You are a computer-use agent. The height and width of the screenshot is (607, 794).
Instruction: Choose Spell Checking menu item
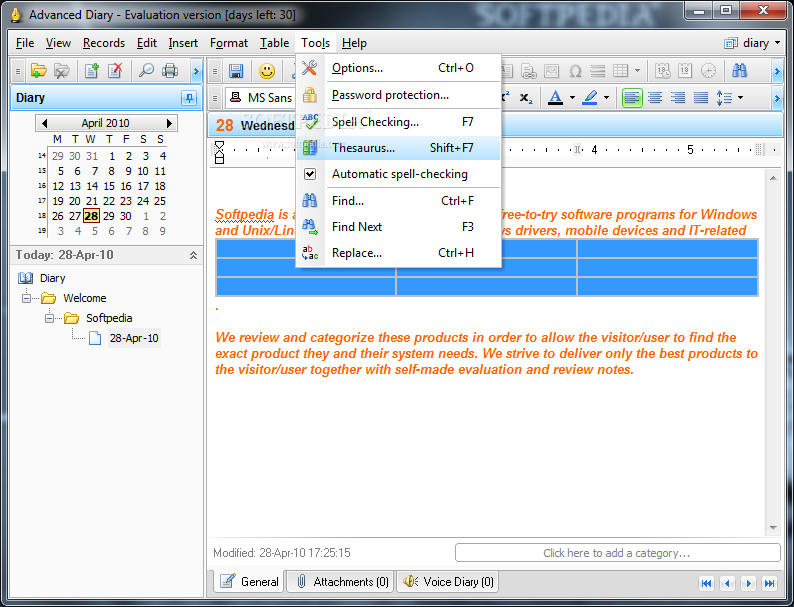pos(399,122)
